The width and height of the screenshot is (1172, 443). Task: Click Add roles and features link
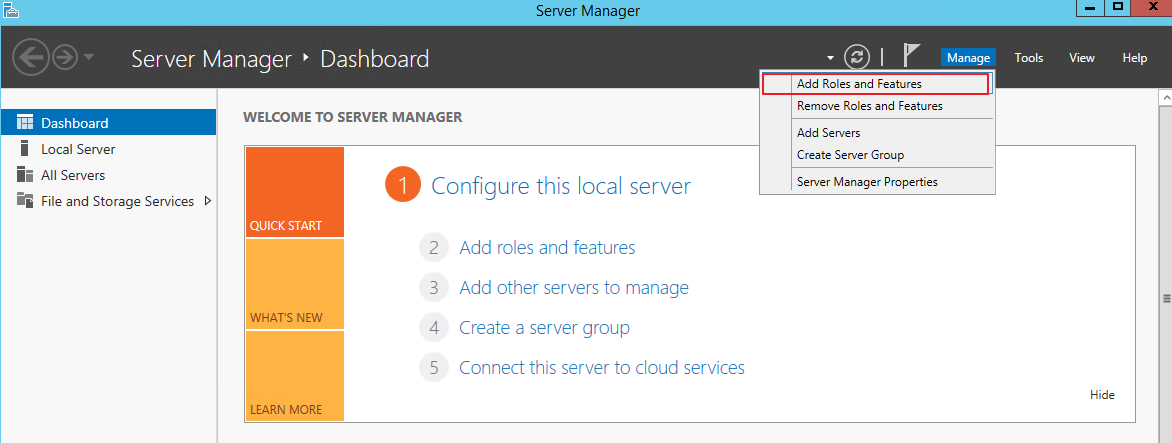[x=547, y=247]
